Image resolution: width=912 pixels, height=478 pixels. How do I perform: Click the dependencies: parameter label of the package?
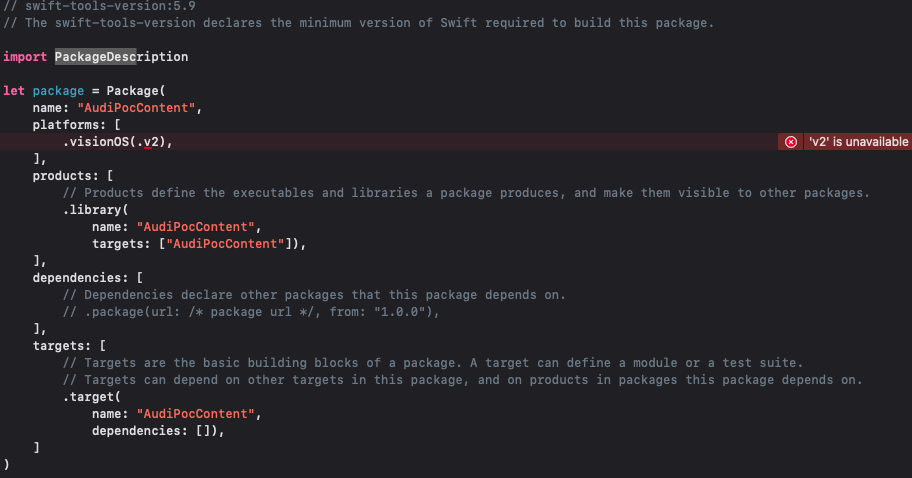(x=80, y=278)
